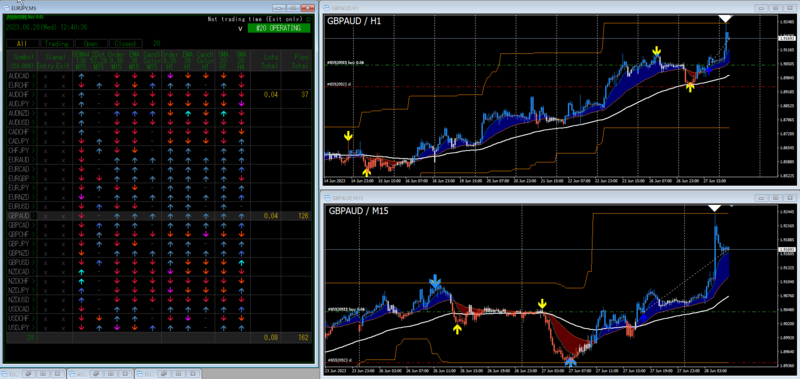Open the AUDCAD chevron arrow
The image size is (800, 379).
[33, 75]
